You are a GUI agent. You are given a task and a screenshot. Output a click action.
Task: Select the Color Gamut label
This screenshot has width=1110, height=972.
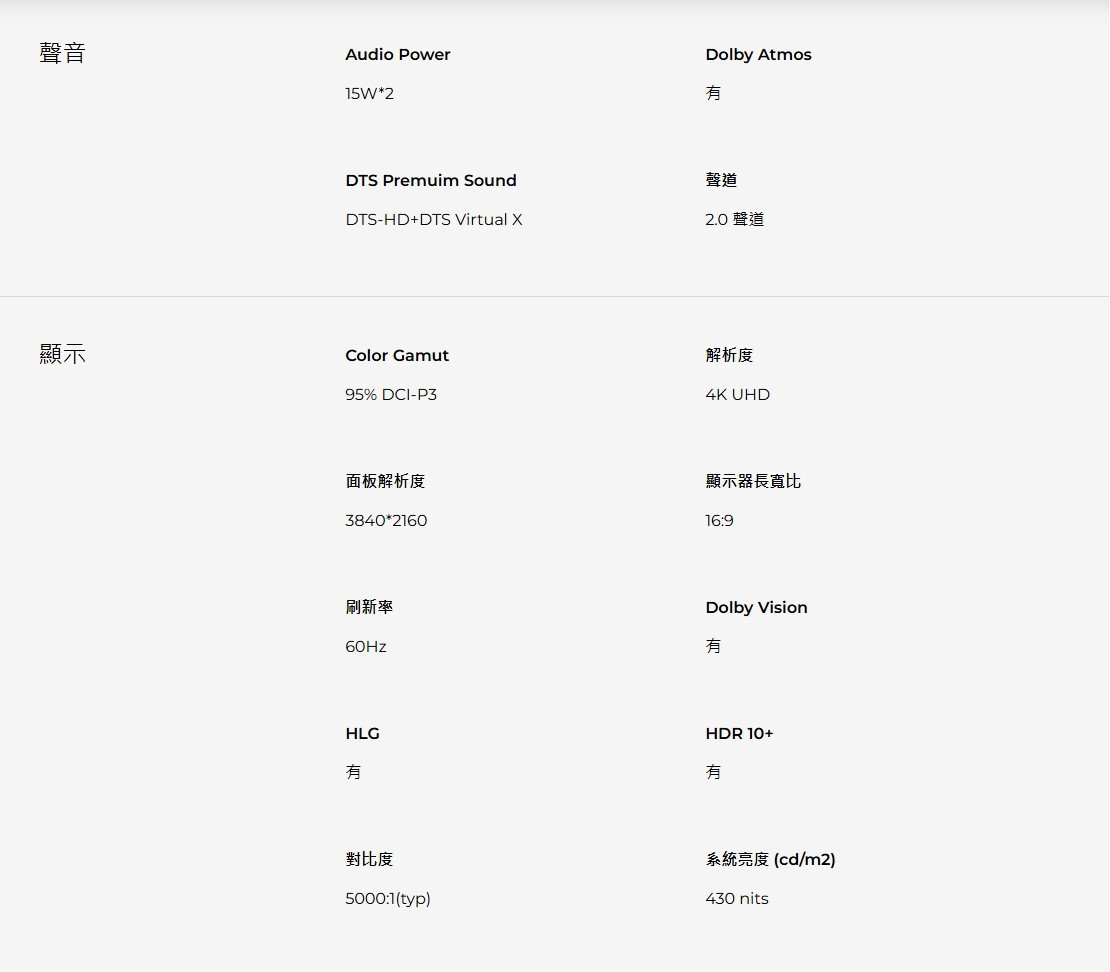click(x=396, y=356)
